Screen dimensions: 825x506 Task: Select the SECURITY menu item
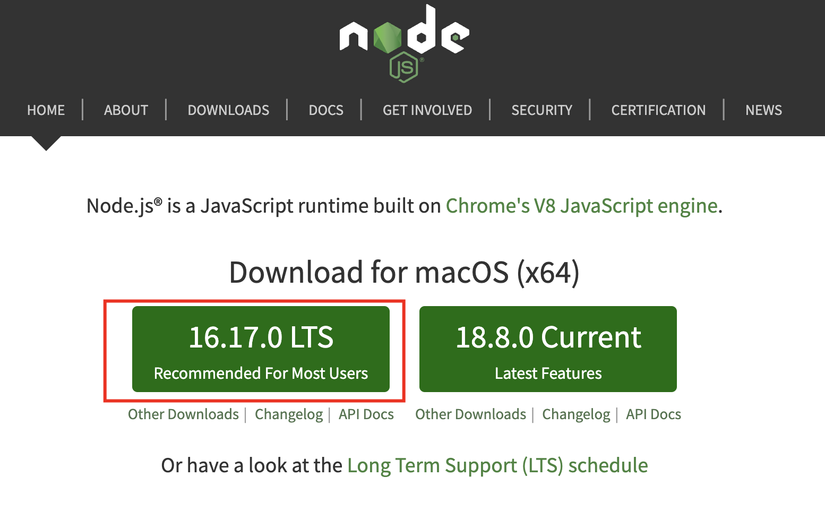point(542,110)
